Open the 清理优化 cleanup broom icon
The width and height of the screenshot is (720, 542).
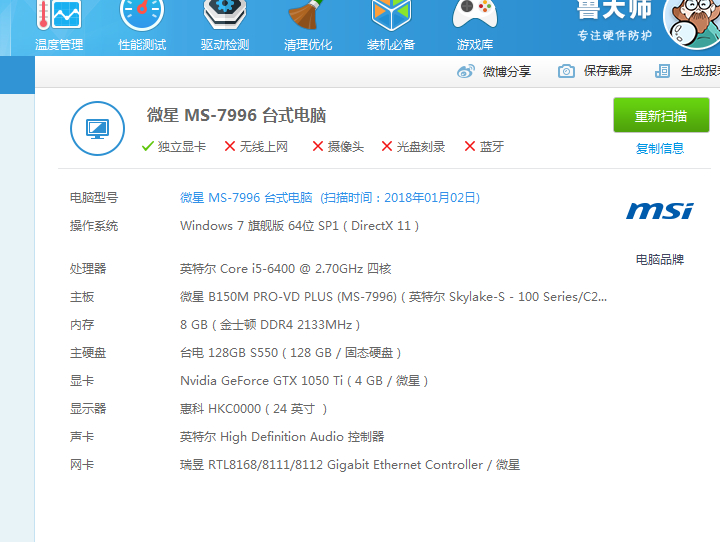(x=307, y=15)
